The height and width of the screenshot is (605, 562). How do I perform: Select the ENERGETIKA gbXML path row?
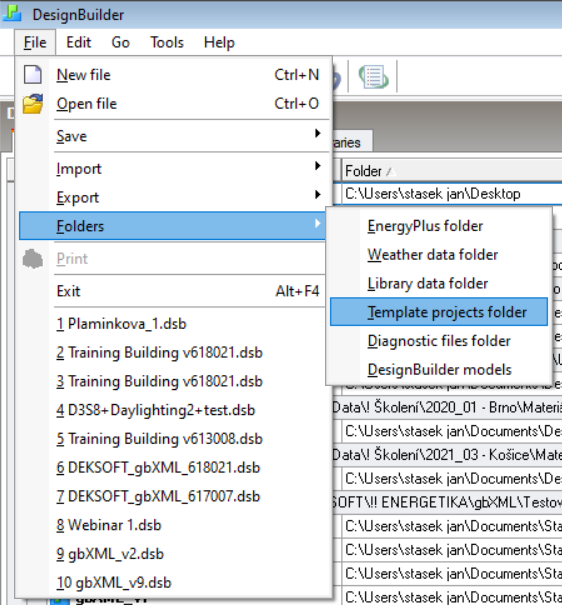(x=447, y=502)
